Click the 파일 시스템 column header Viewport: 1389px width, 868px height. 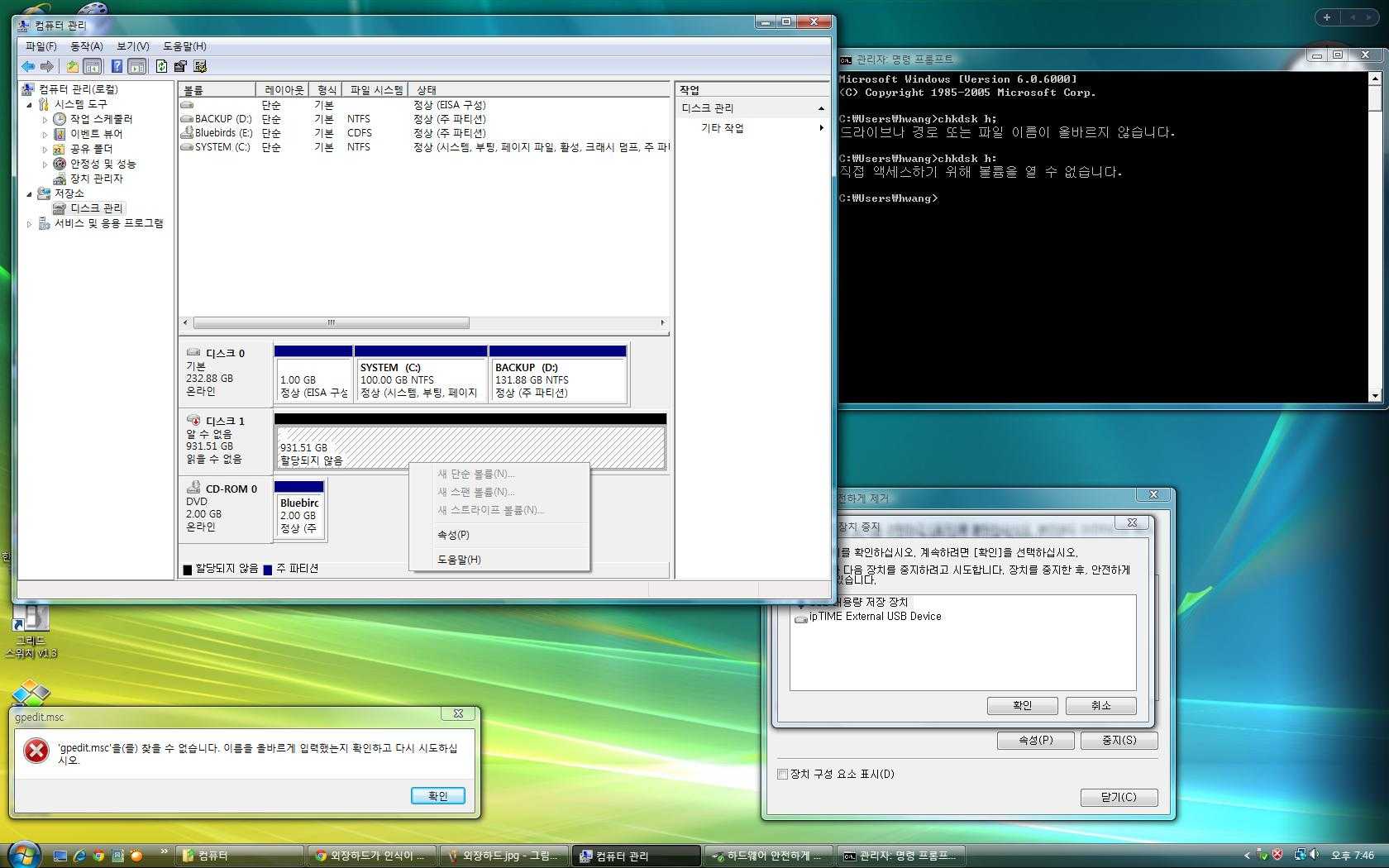(376, 89)
